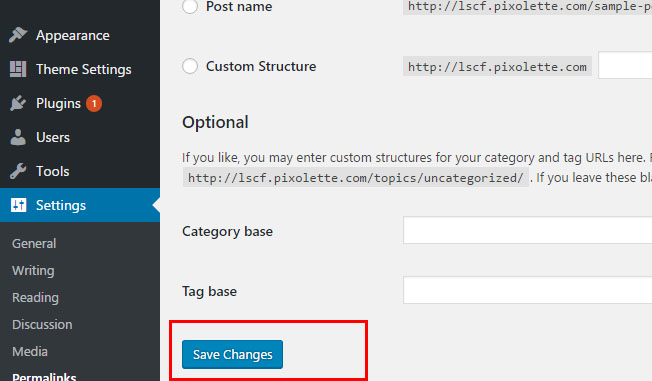Open Media settings submenu
652x381 pixels.
[x=30, y=351]
